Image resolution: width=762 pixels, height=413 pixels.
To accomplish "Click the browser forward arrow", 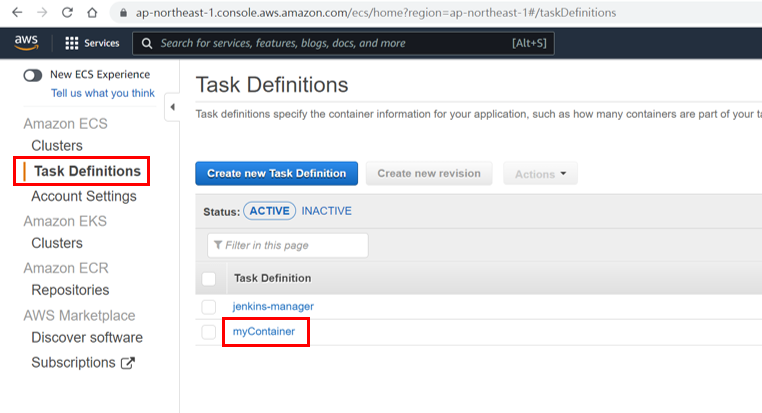I will point(42,13).
